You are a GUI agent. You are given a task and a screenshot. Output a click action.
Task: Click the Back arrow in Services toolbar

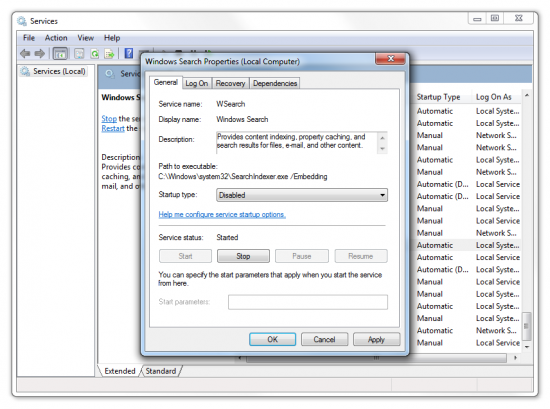tap(25, 54)
